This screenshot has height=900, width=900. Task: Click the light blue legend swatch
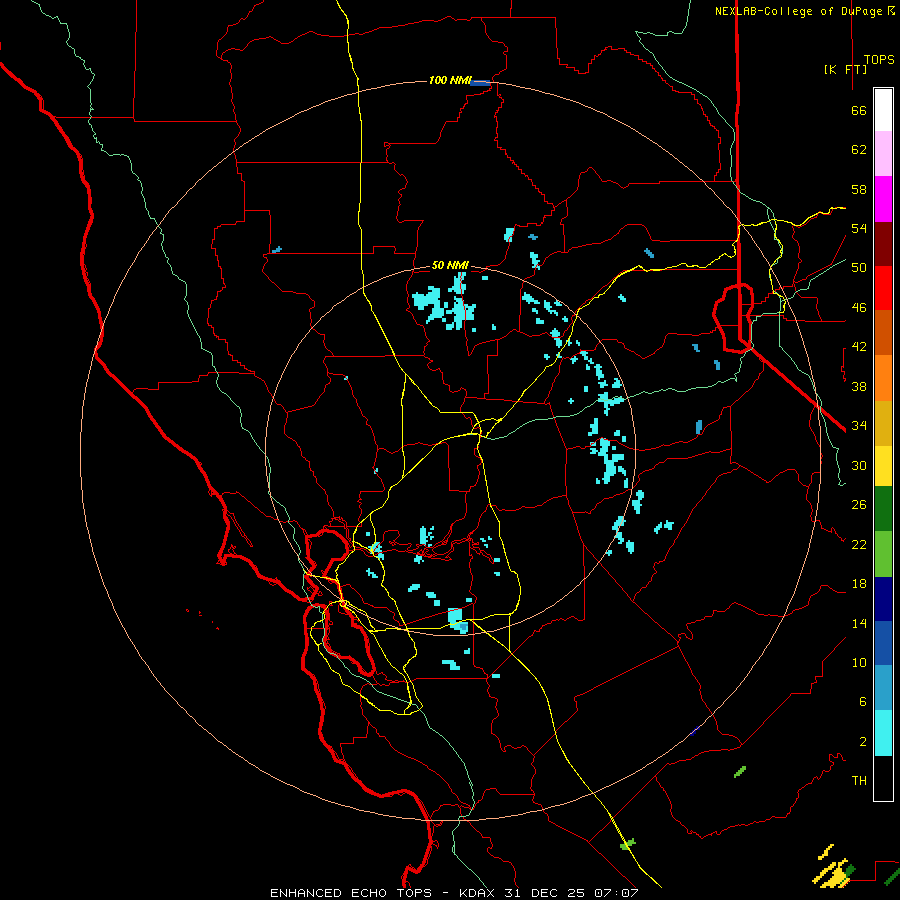[883, 687]
